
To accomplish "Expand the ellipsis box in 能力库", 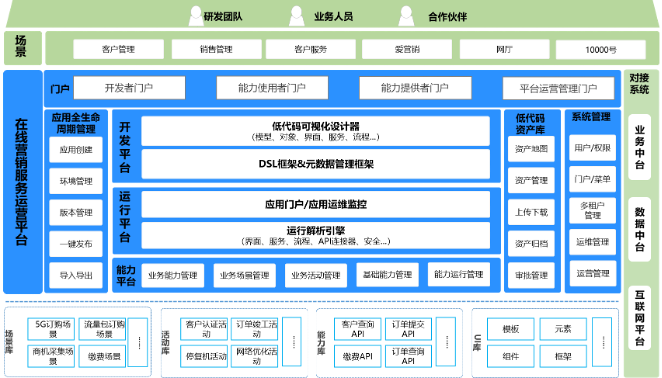I will tap(446, 342).
